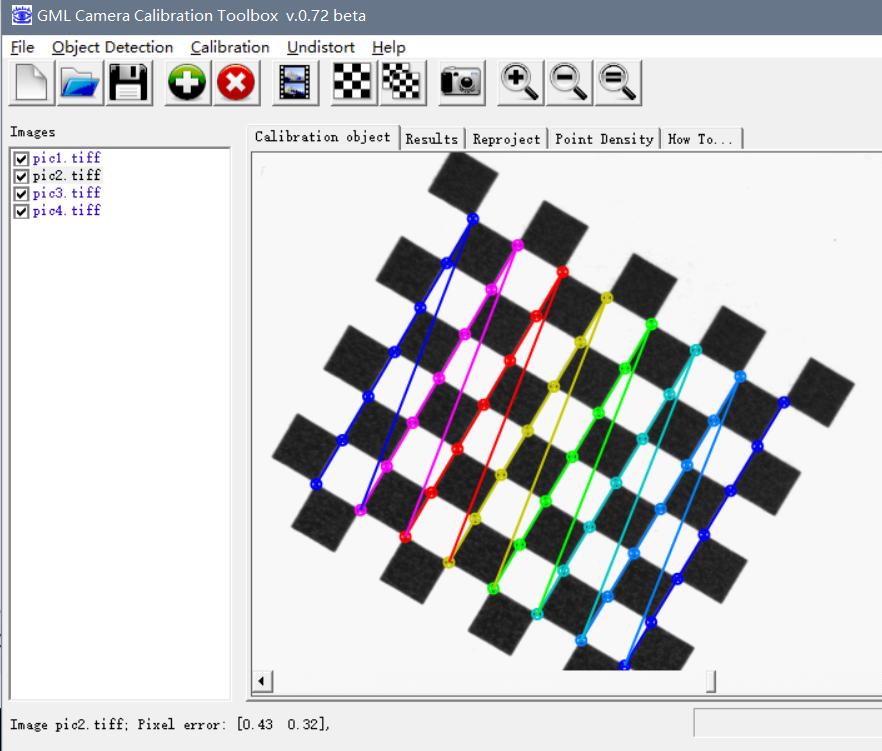Image resolution: width=882 pixels, height=751 pixels.
Task: Select pic2.tiff in the Images list
Action: coord(66,176)
